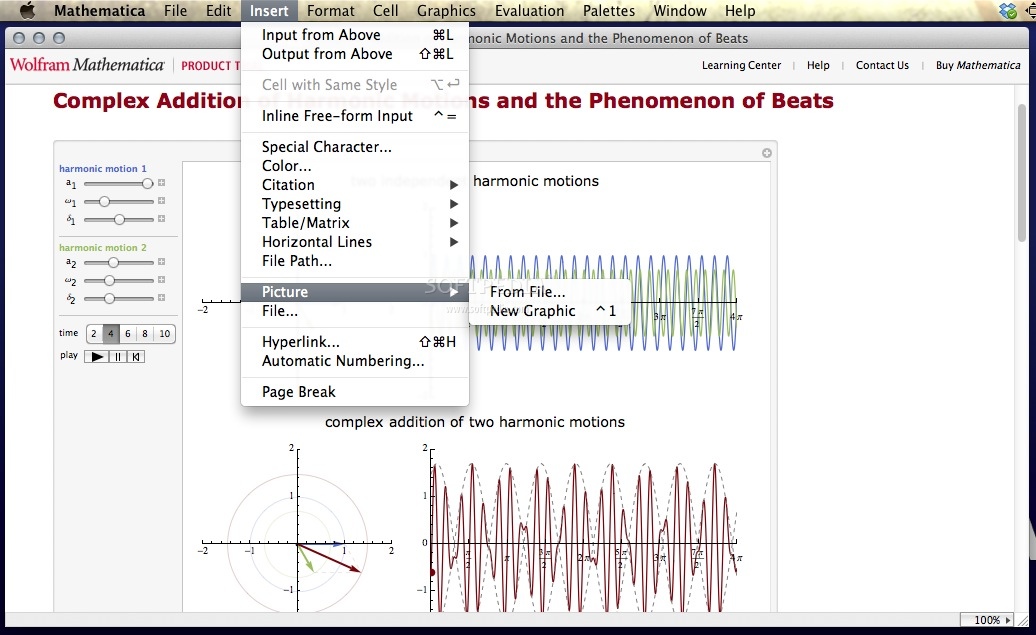Click the rightmost icon in the system menu bar
Viewport: 1036px width, 635px height.
point(1030,11)
